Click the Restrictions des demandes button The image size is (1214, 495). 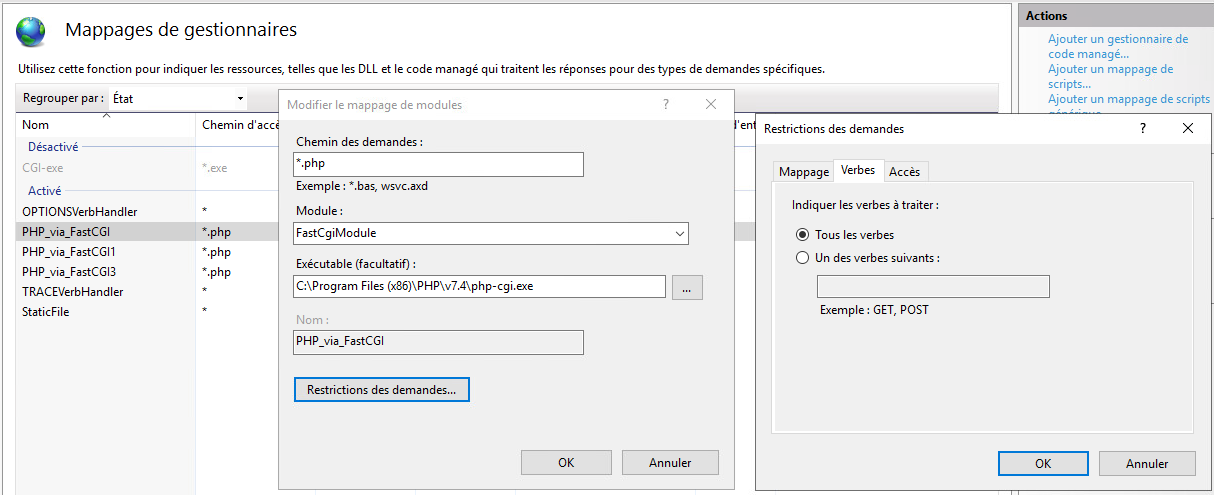click(381, 390)
